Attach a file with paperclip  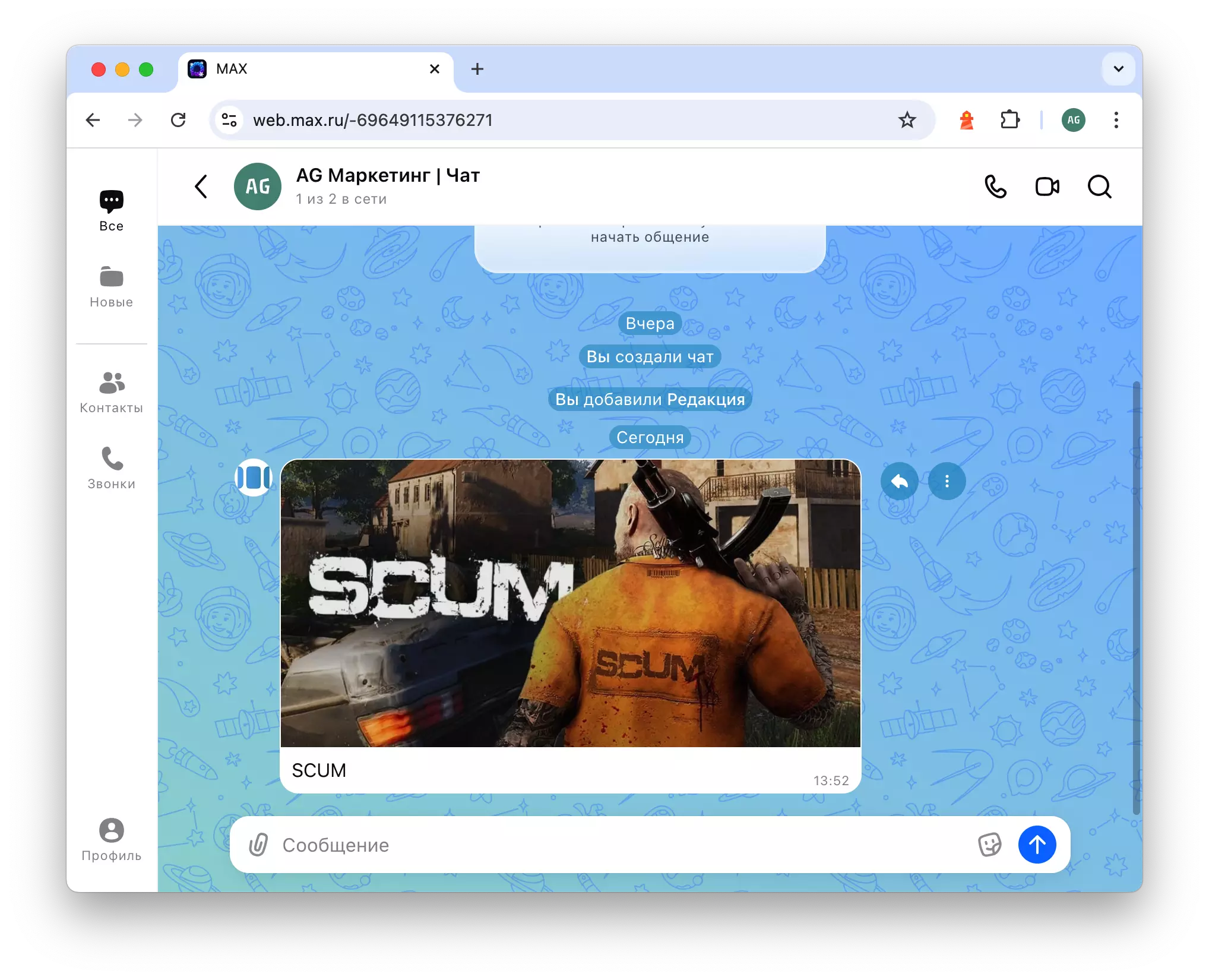[x=258, y=845]
